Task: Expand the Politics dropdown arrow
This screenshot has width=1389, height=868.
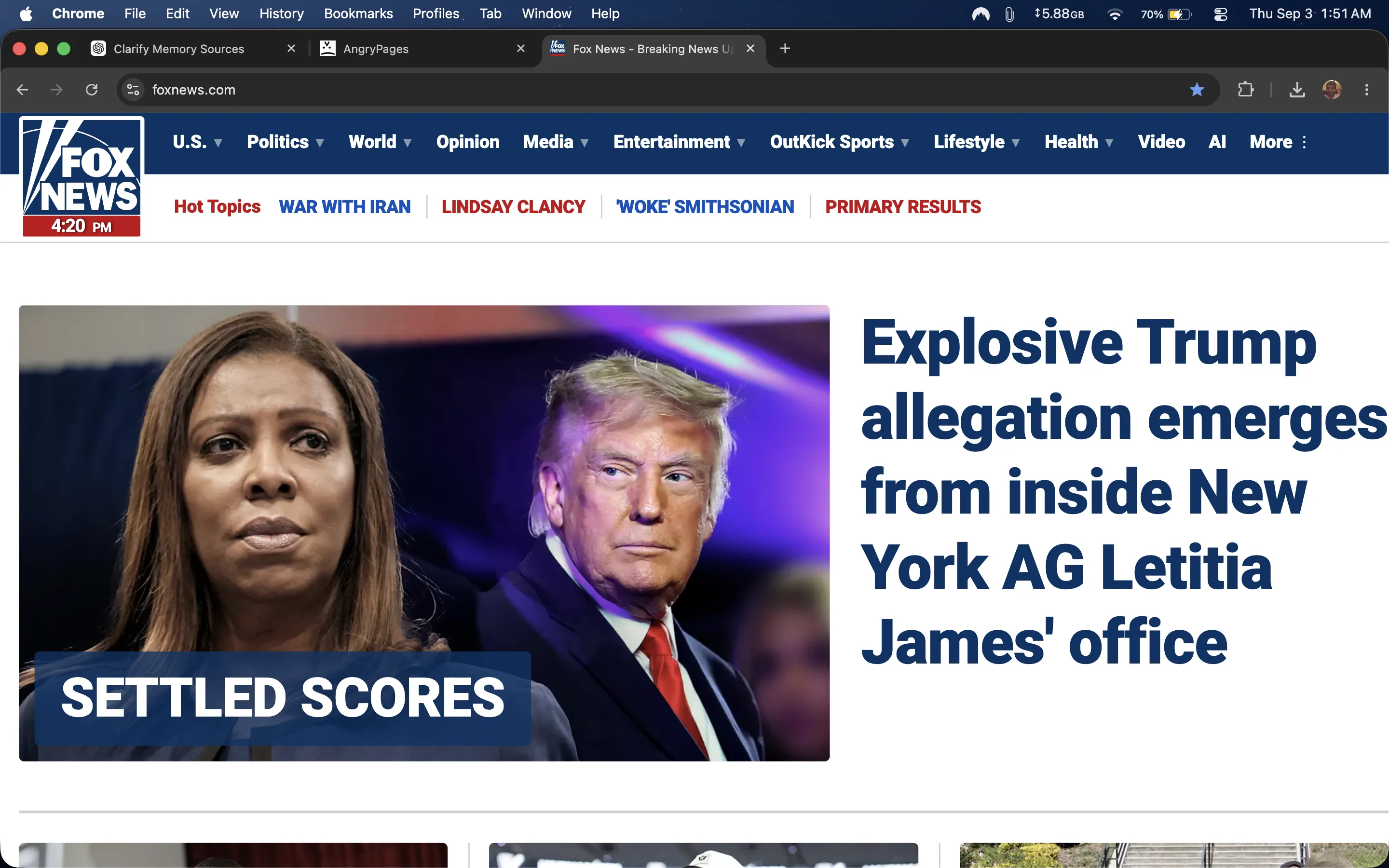Action: (x=320, y=142)
